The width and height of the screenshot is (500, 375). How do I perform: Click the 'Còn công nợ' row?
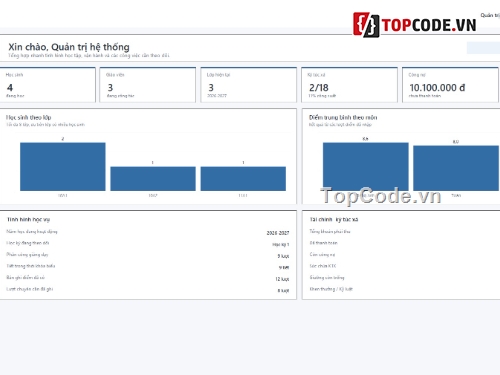[322, 255]
